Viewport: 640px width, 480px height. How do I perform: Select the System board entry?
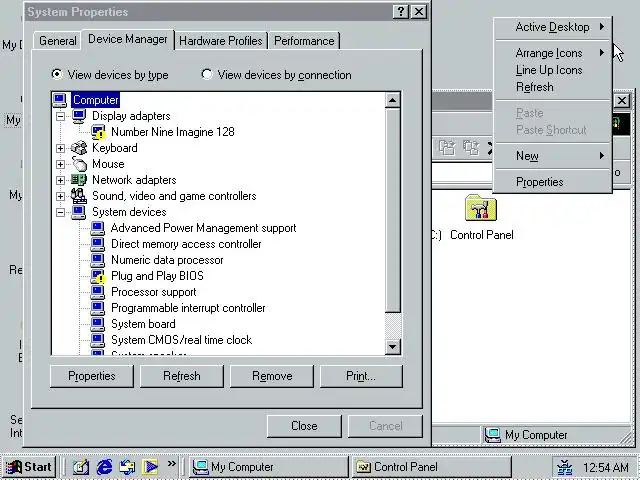[143, 324]
